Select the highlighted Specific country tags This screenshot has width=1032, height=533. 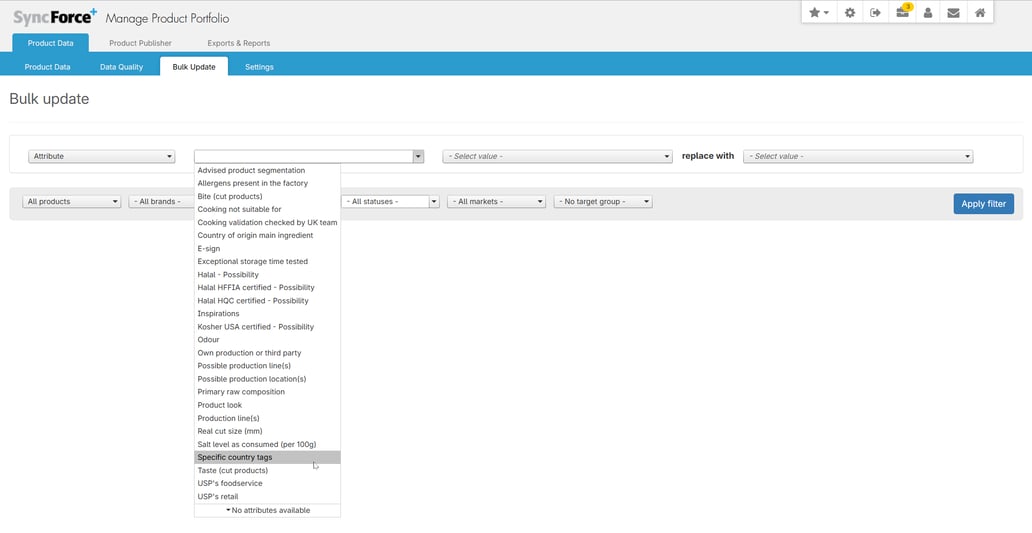click(267, 457)
